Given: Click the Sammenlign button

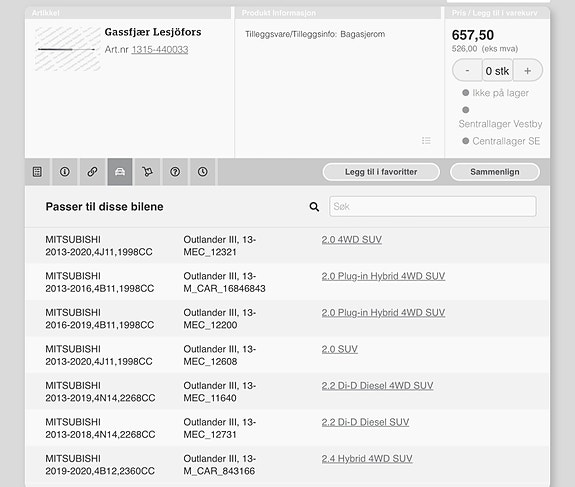Looking at the screenshot, I should click(495, 172).
